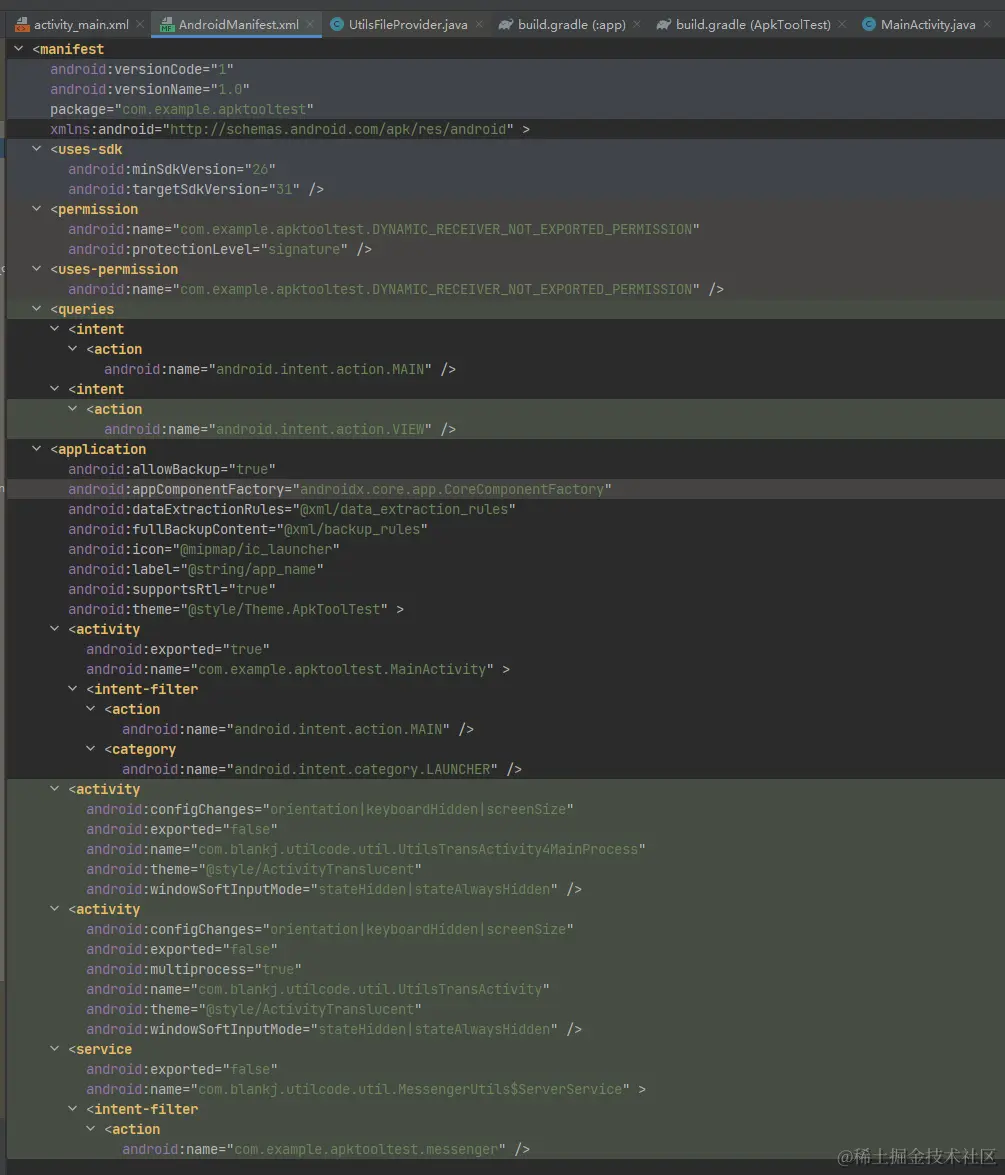The image size is (1005, 1175).
Task: Collapse the MainActivity intent-filter node
Action: [73, 689]
